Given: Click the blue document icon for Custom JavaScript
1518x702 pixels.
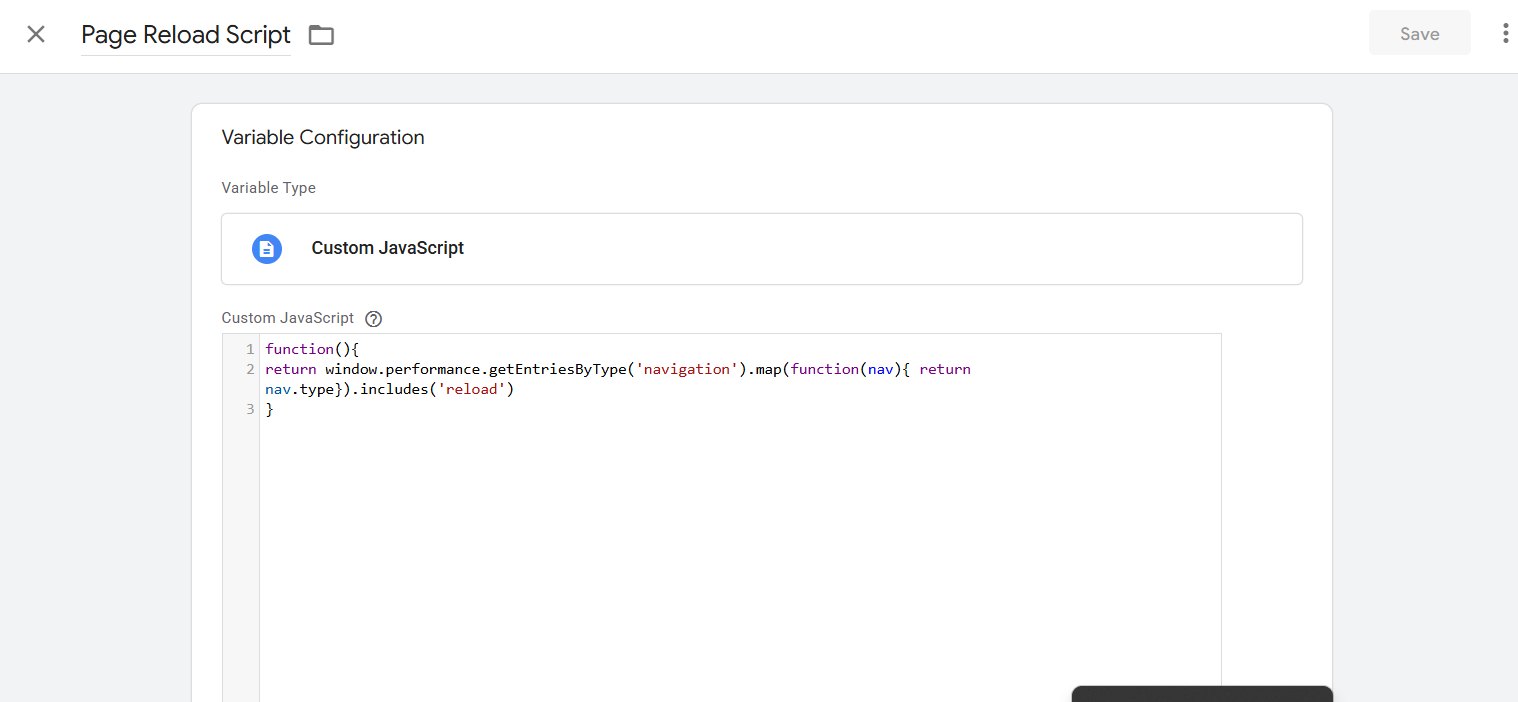Looking at the screenshot, I should pyautogui.click(x=267, y=249).
